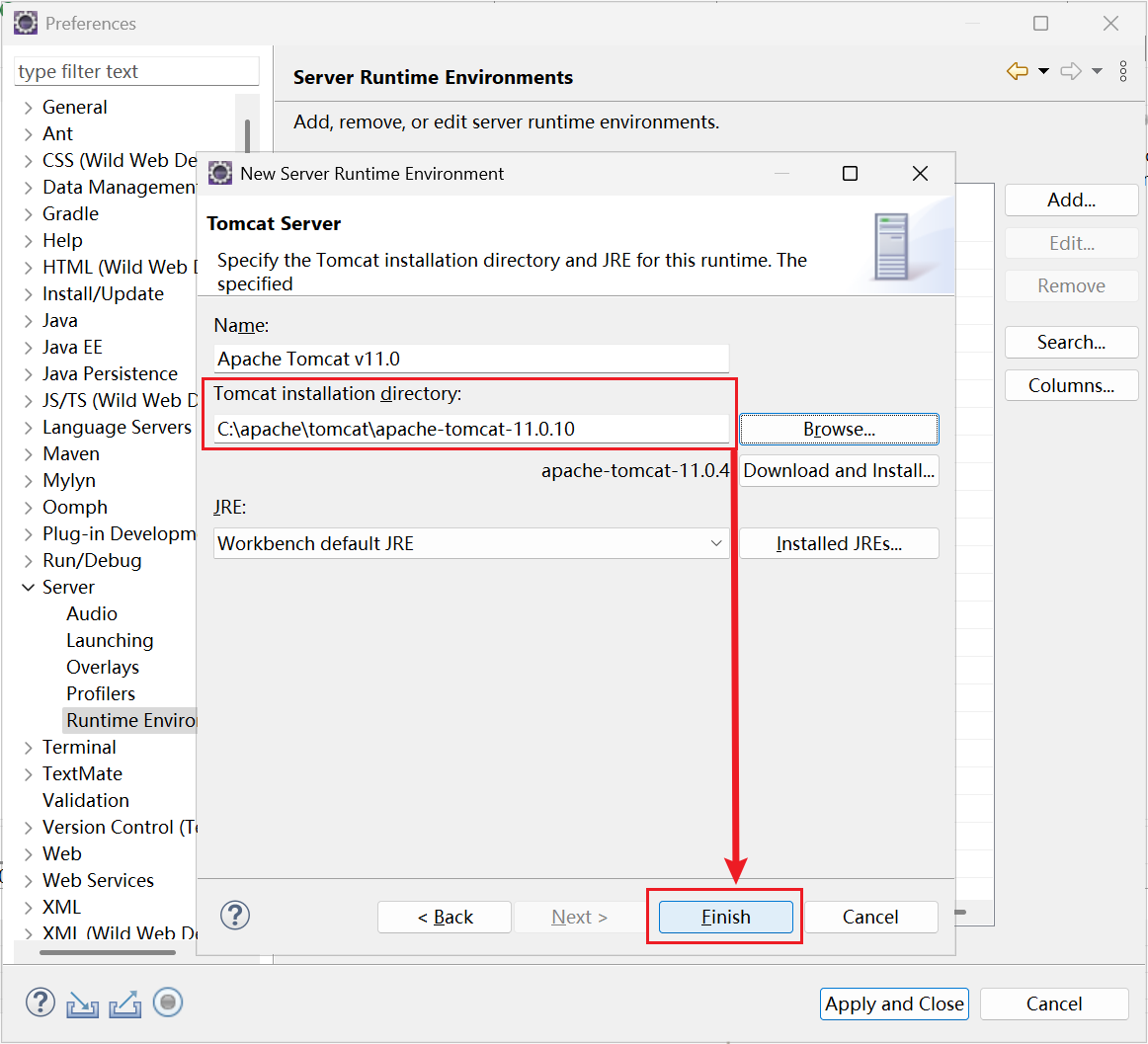Click the Tomcat installation directory field

pyautogui.click(x=471, y=429)
